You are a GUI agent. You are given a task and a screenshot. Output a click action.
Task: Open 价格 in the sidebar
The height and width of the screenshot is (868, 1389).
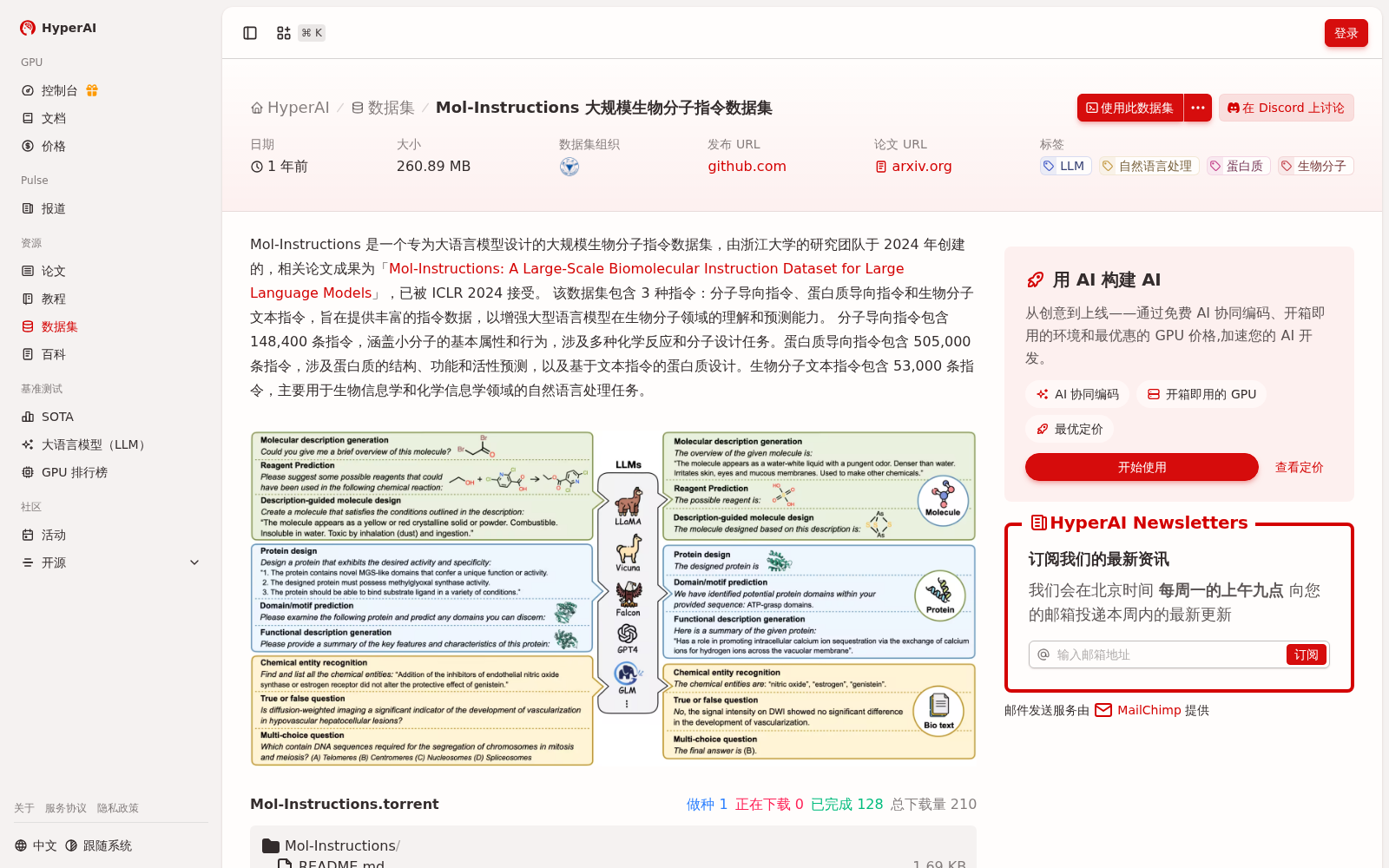pyautogui.click(x=54, y=146)
